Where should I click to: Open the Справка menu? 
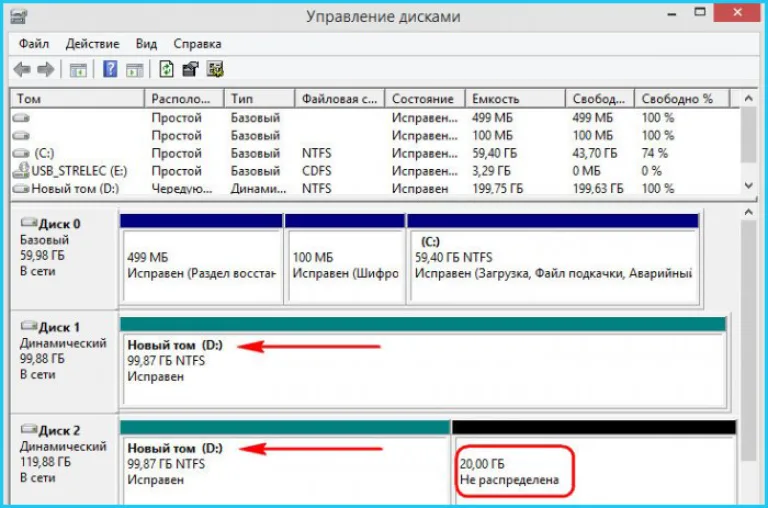pos(197,44)
